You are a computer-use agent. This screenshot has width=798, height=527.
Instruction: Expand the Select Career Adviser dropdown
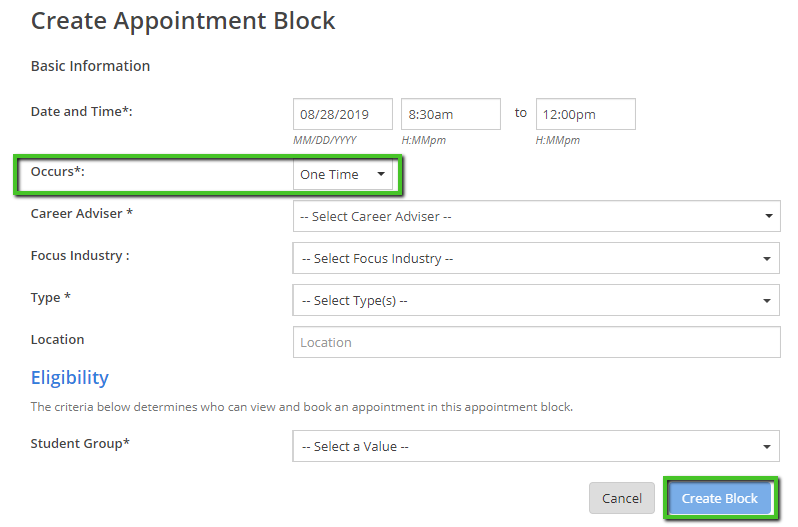coord(536,216)
